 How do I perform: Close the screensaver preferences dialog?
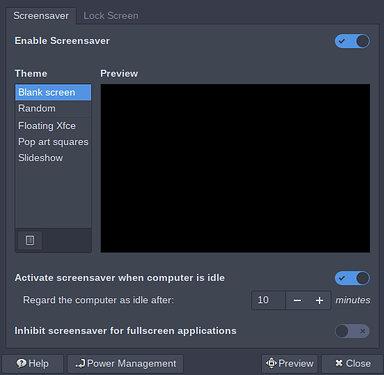pyautogui.click(x=352, y=364)
